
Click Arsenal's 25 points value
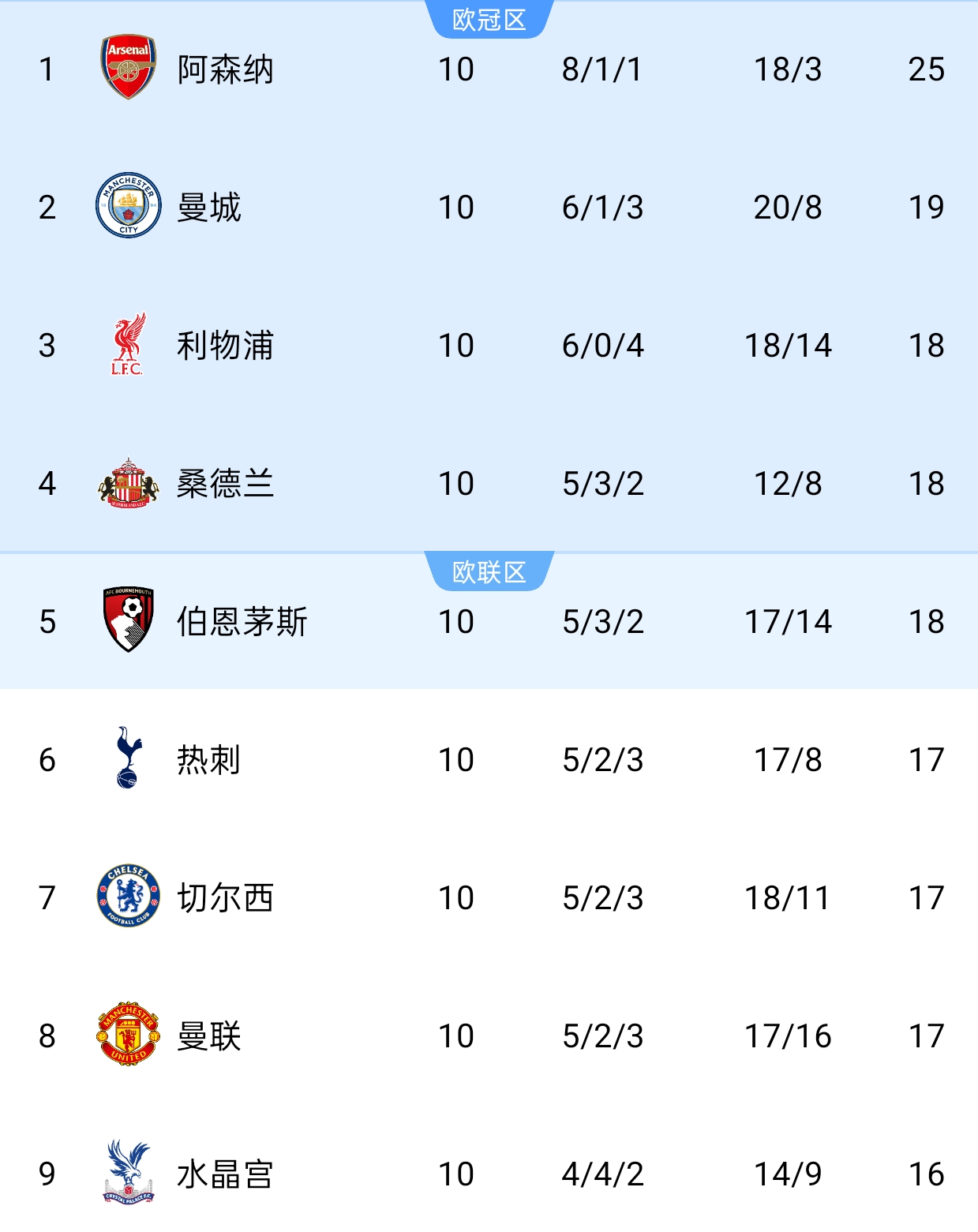pyautogui.click(x=926, y=69)
